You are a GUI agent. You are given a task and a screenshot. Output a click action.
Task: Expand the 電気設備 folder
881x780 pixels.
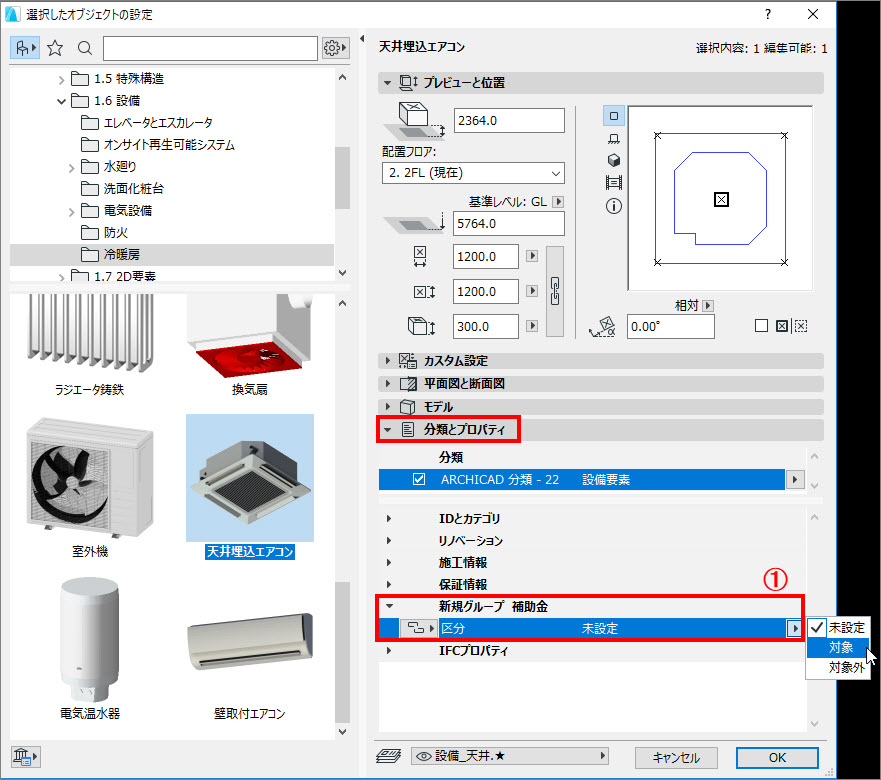tap(71, 211)
